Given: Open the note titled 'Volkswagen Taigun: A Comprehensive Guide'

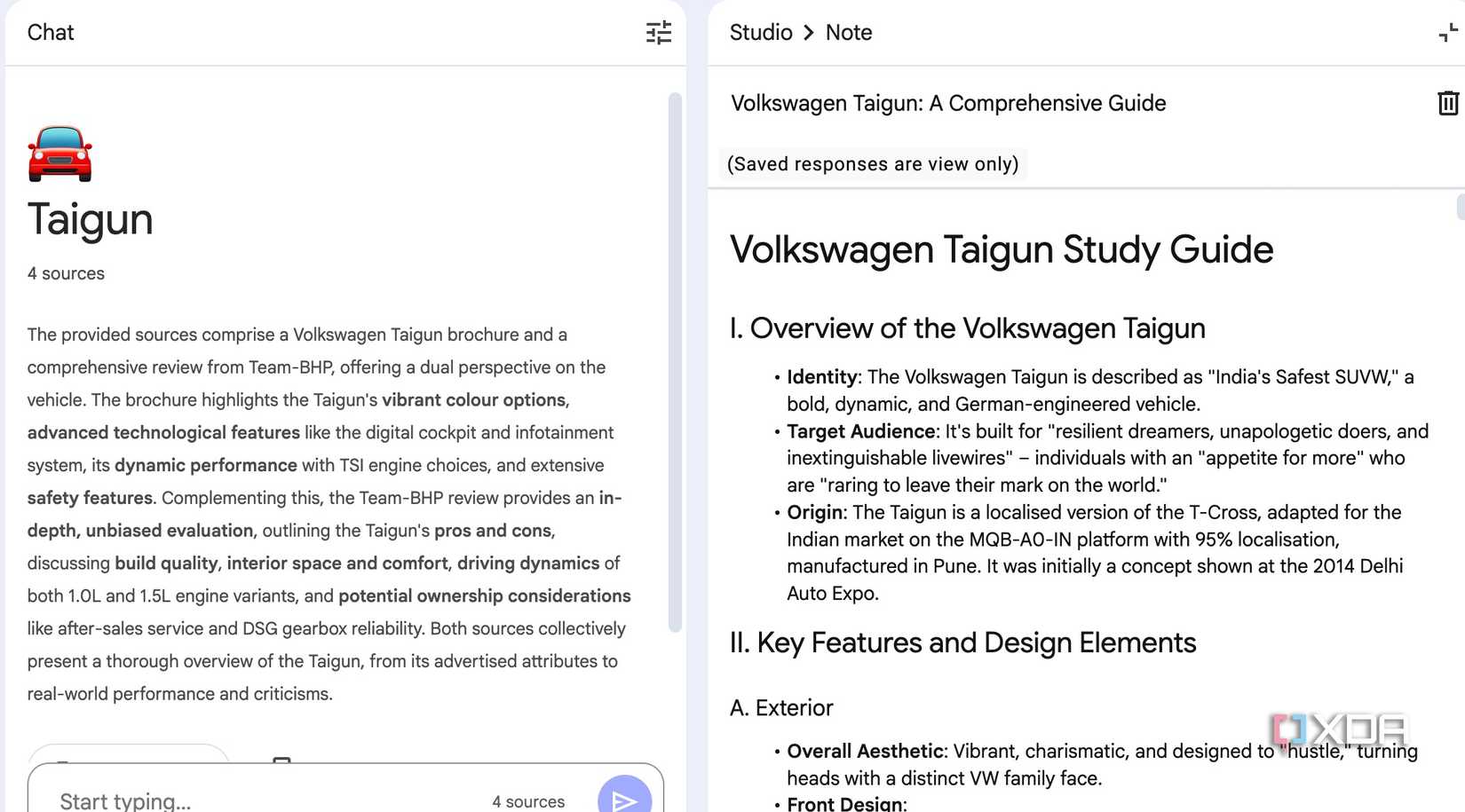Looking at the screenshot, I should pyautogui.click(x=947, y=103).
